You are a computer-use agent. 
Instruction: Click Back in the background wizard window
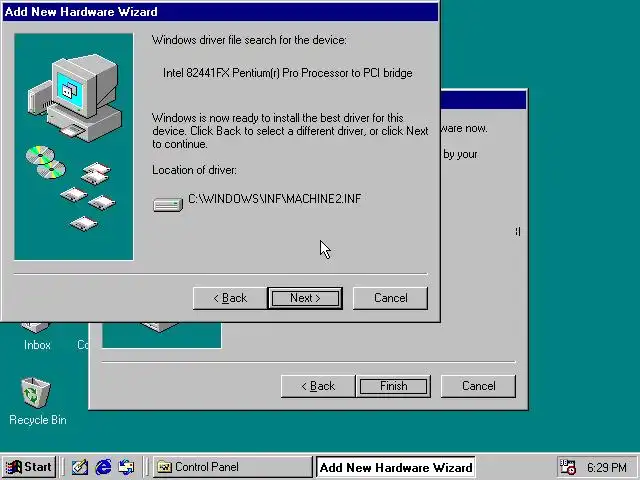click(x=318, y=386)
